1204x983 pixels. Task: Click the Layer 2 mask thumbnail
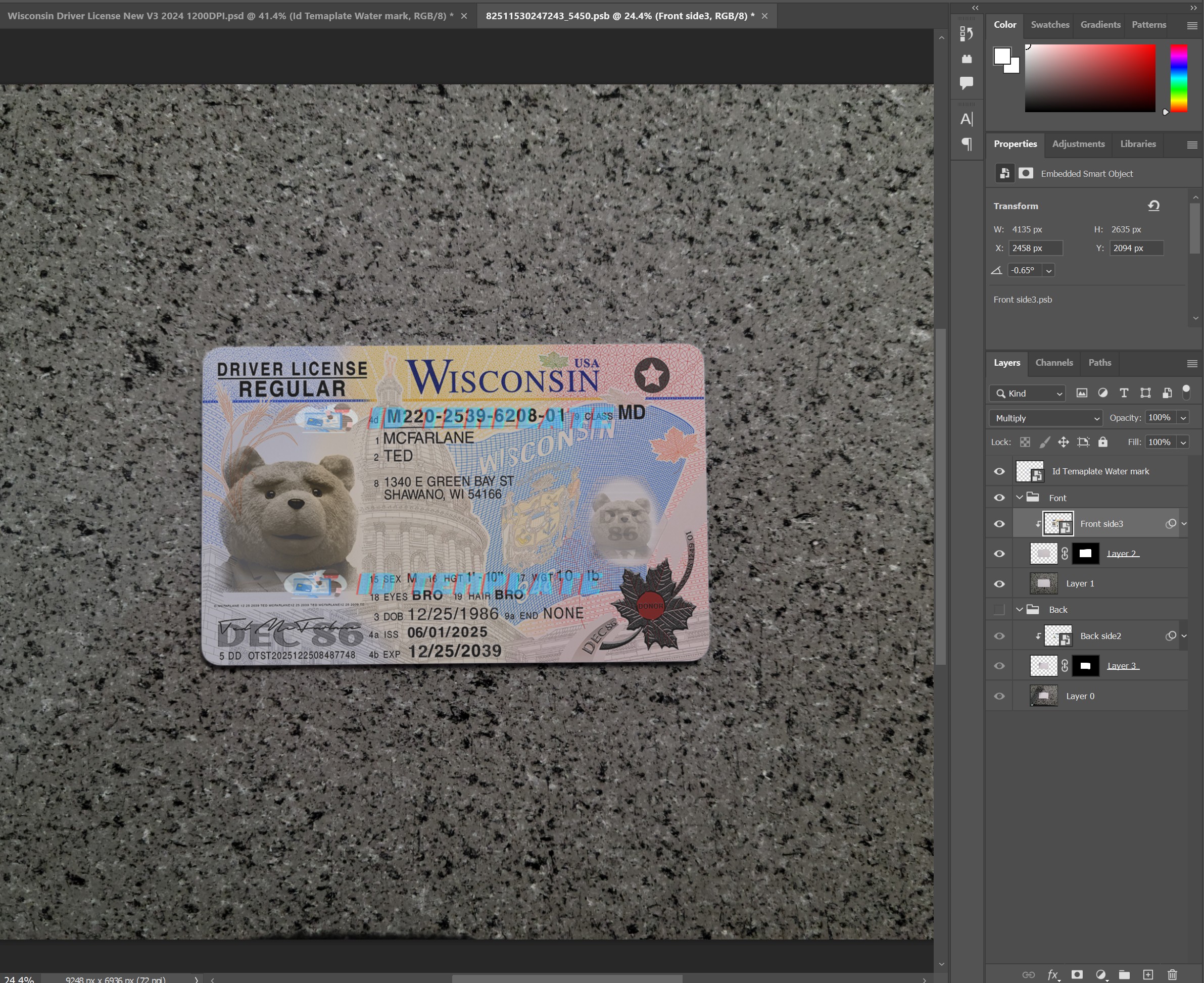pos(1085,554)
